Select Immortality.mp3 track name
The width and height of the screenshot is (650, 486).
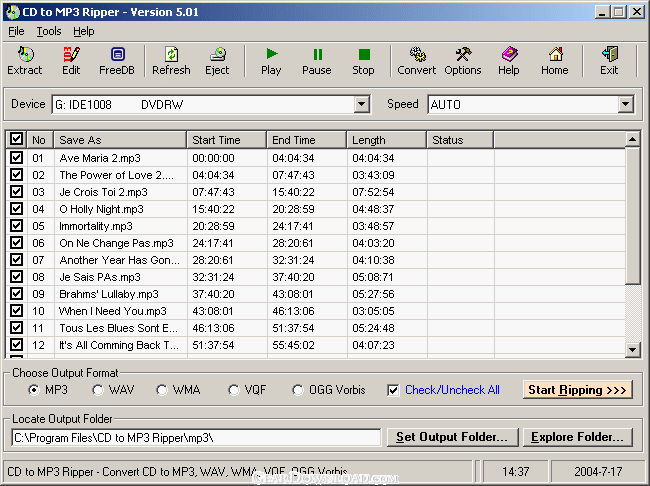96,226
